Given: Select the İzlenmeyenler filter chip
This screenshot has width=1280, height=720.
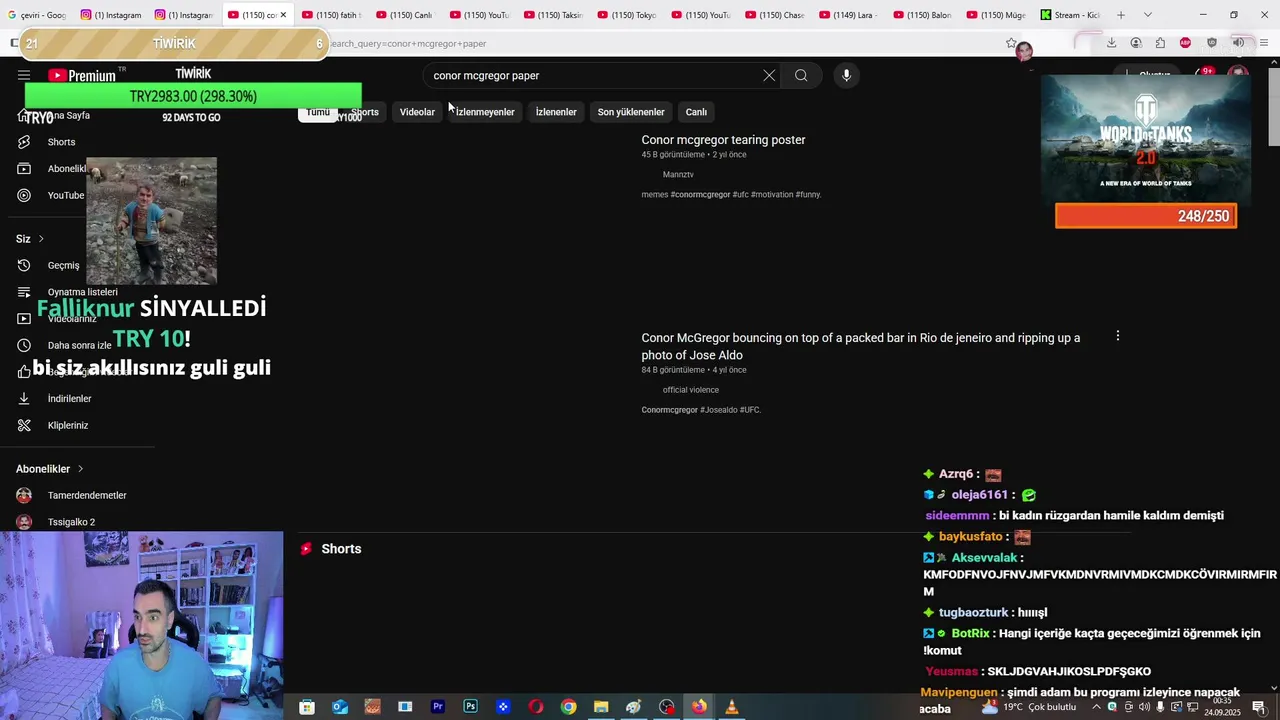Looking at the screenshot, I should point(485,112).
